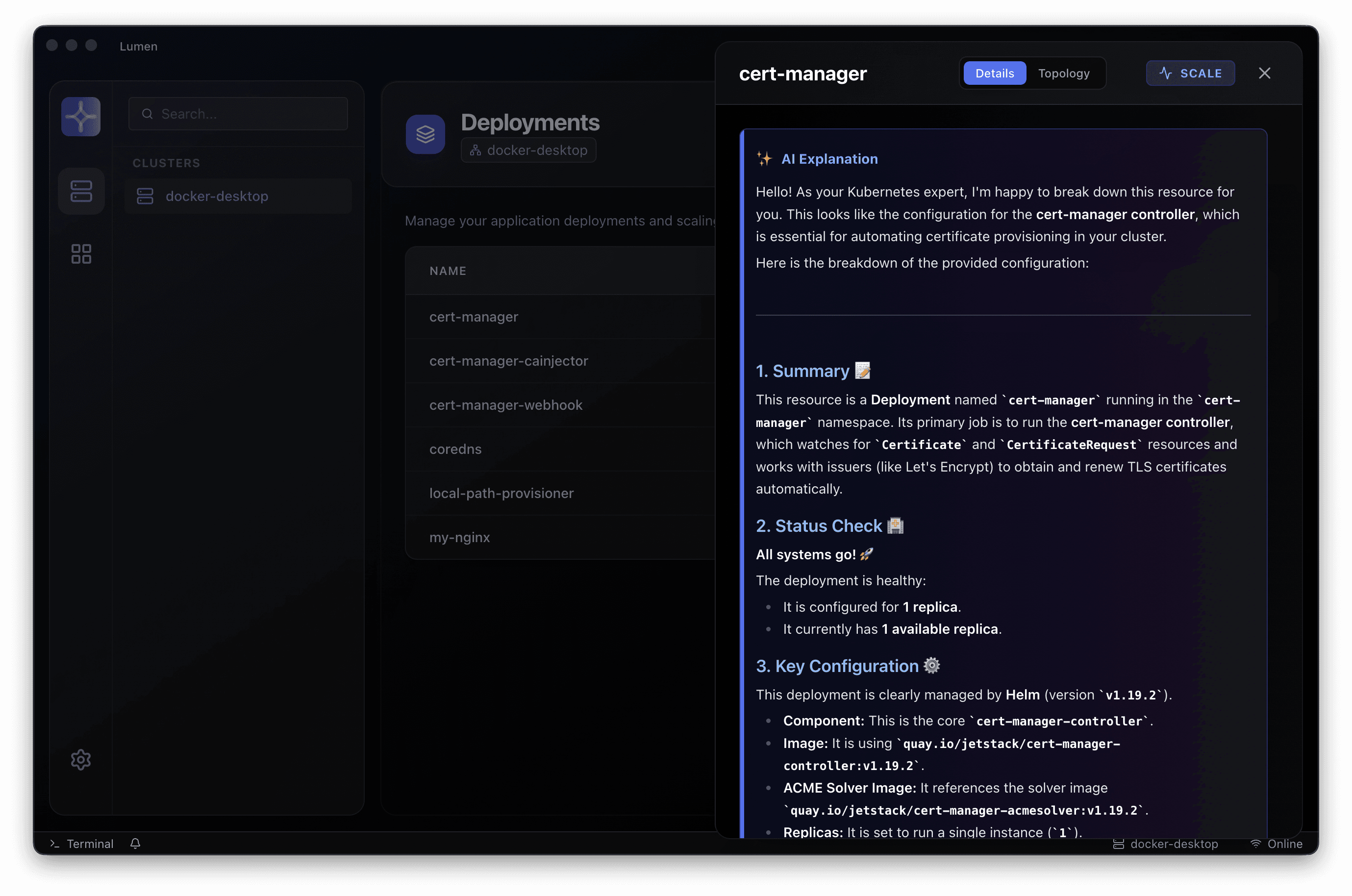
Task: Select the Clusters sidebar icon
Action: pos(80,191)
